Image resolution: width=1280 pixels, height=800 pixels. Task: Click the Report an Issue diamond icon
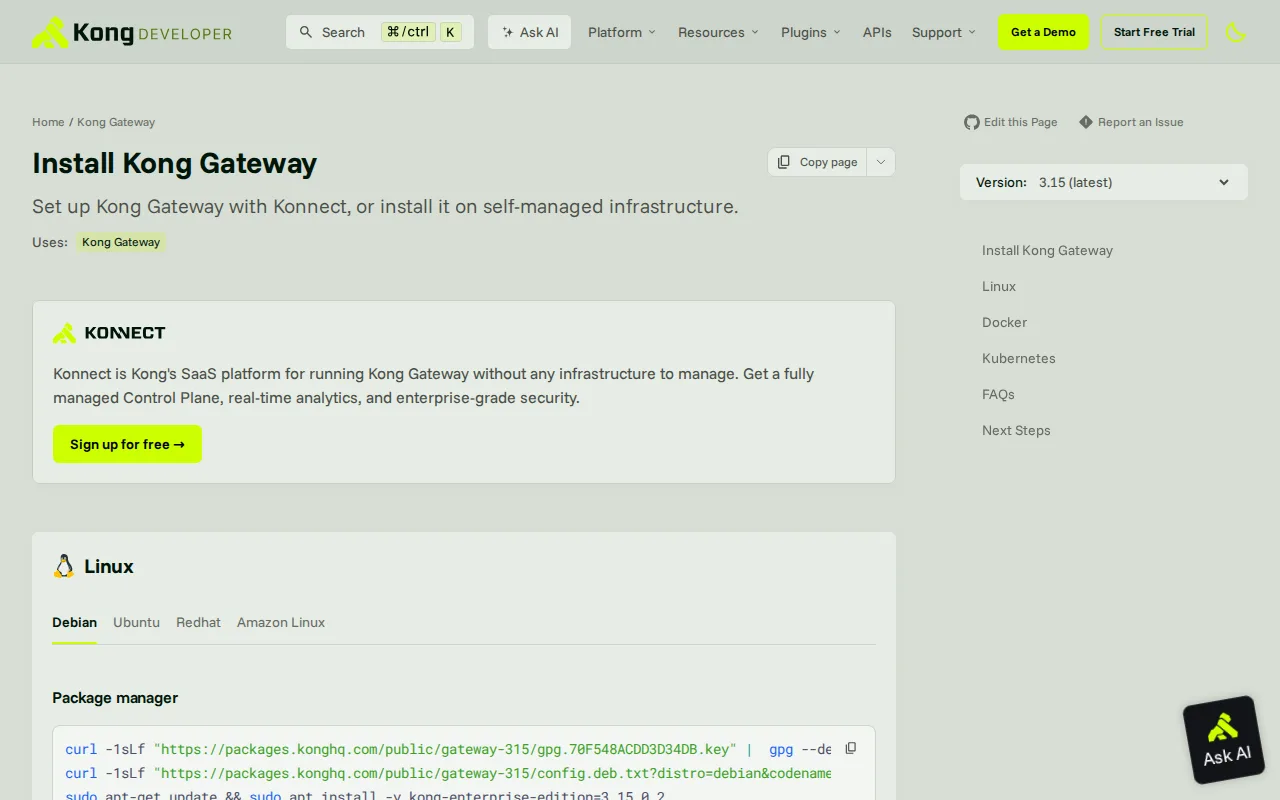pos(1086,122)
